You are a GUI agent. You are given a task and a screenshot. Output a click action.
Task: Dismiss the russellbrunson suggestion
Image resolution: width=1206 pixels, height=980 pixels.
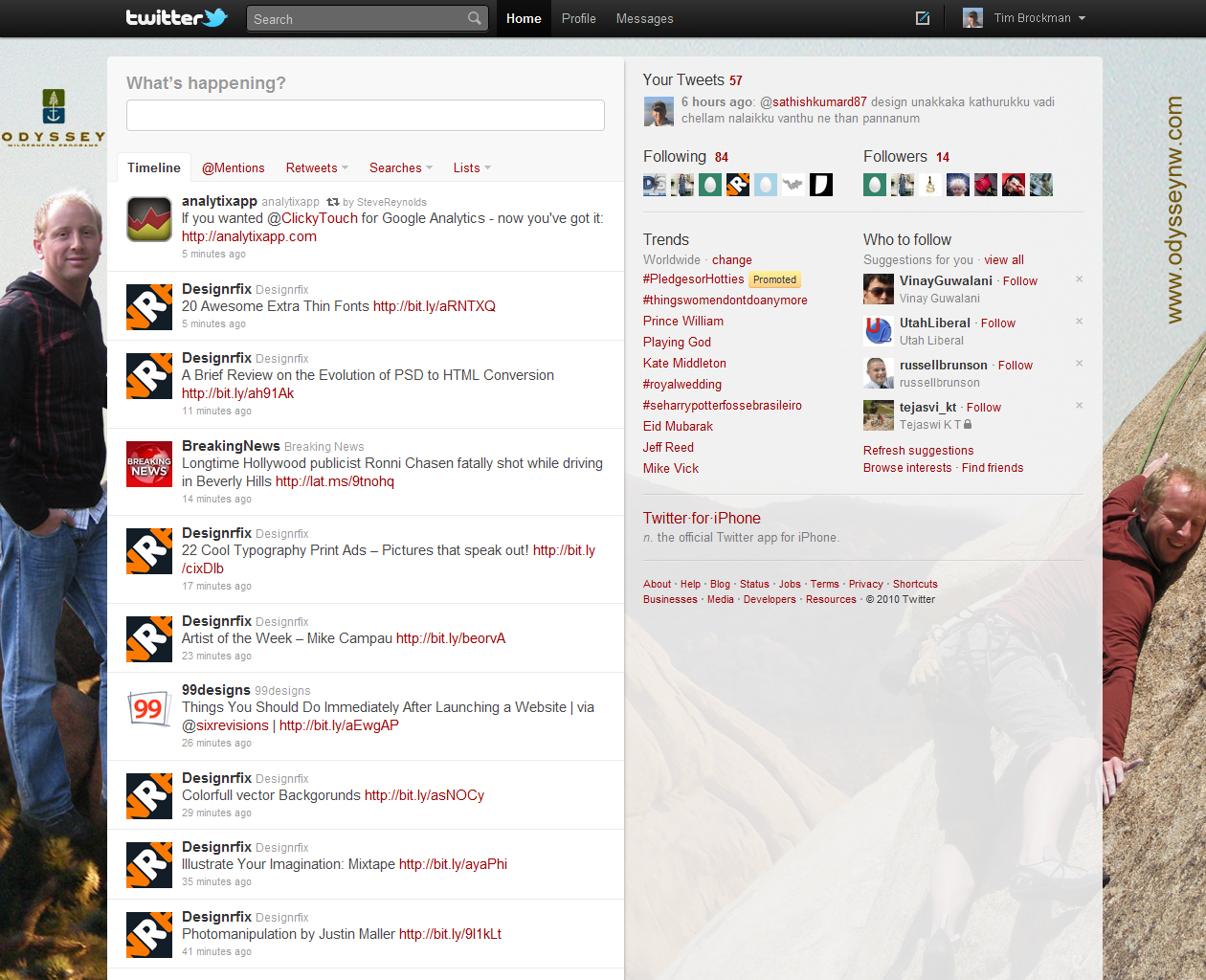(1079, 364)
